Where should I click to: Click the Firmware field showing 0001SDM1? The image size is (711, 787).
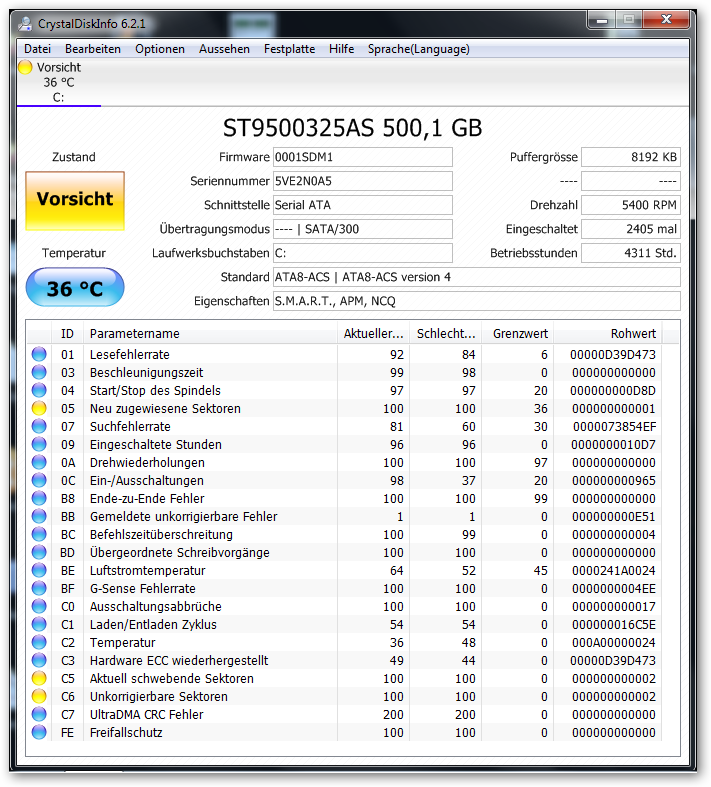click(363, 157)
